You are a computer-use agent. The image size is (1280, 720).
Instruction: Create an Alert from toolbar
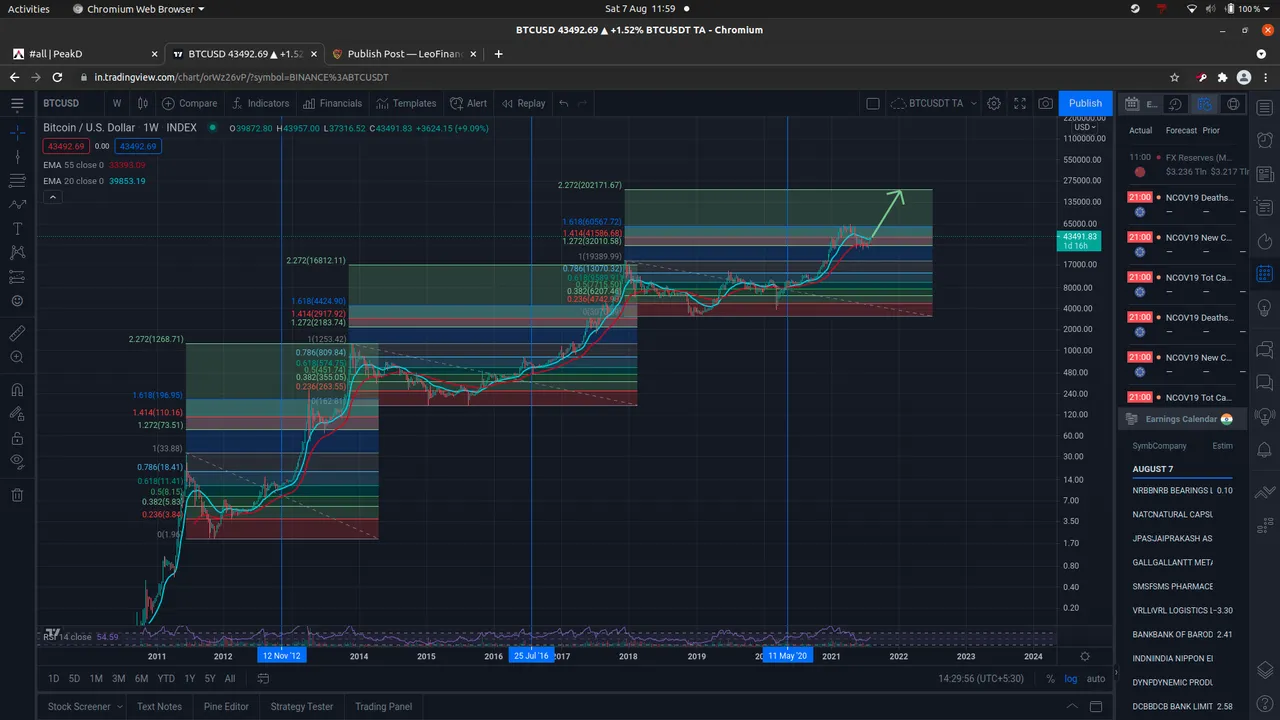tap(468, 103)
